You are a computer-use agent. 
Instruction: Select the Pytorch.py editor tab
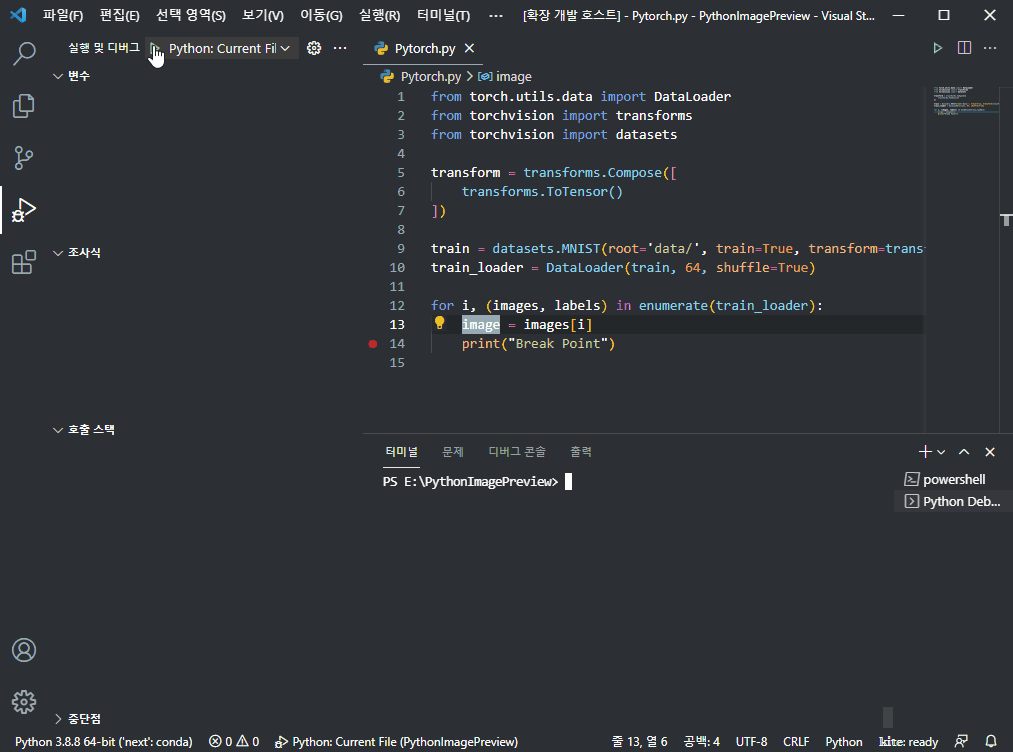424,48
